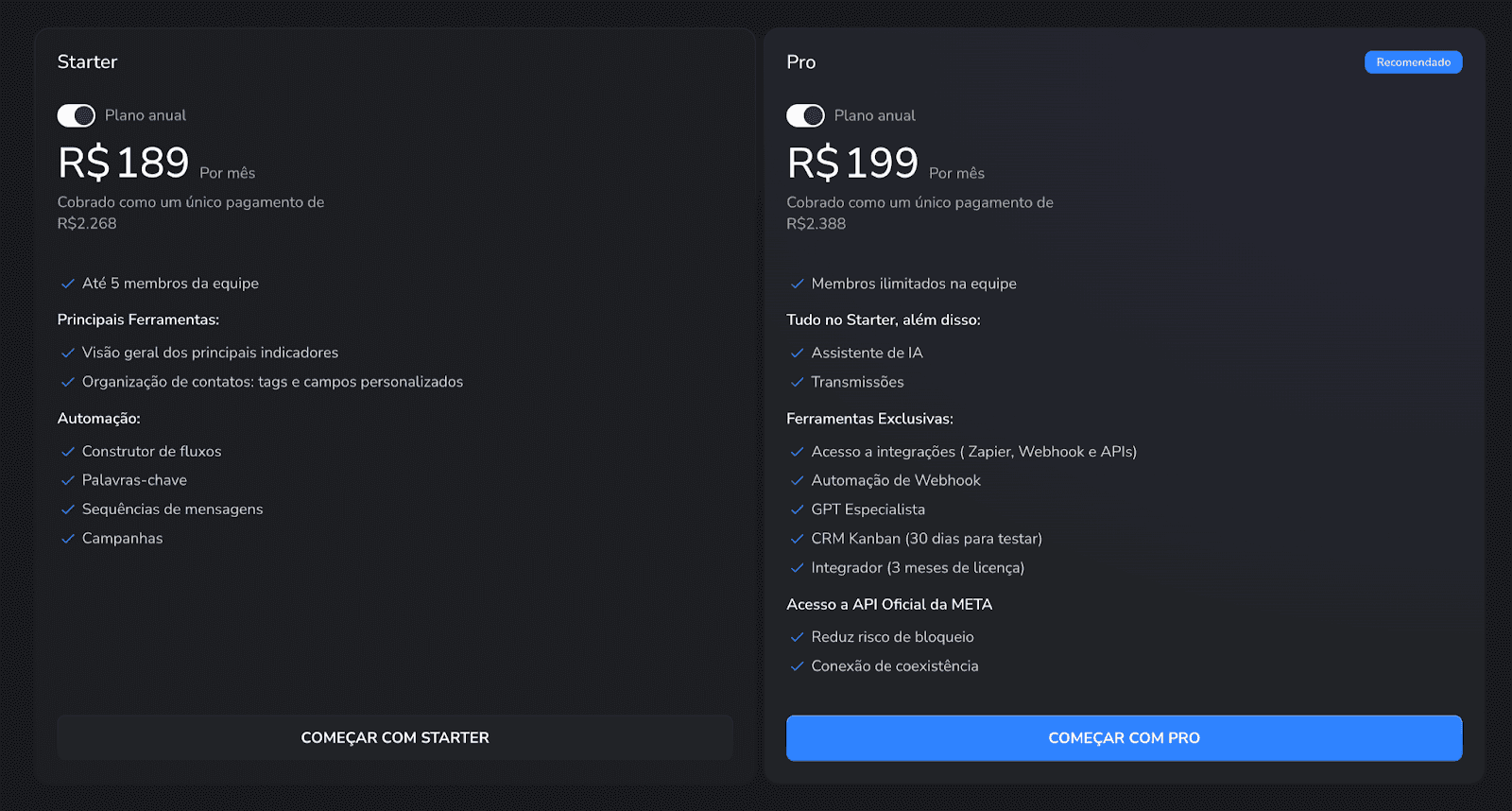The width and height of the screenshot is (1512, 811).
Task: Click the 'Acesso a API Oficial da META' heading
Action: pos(889,604)
